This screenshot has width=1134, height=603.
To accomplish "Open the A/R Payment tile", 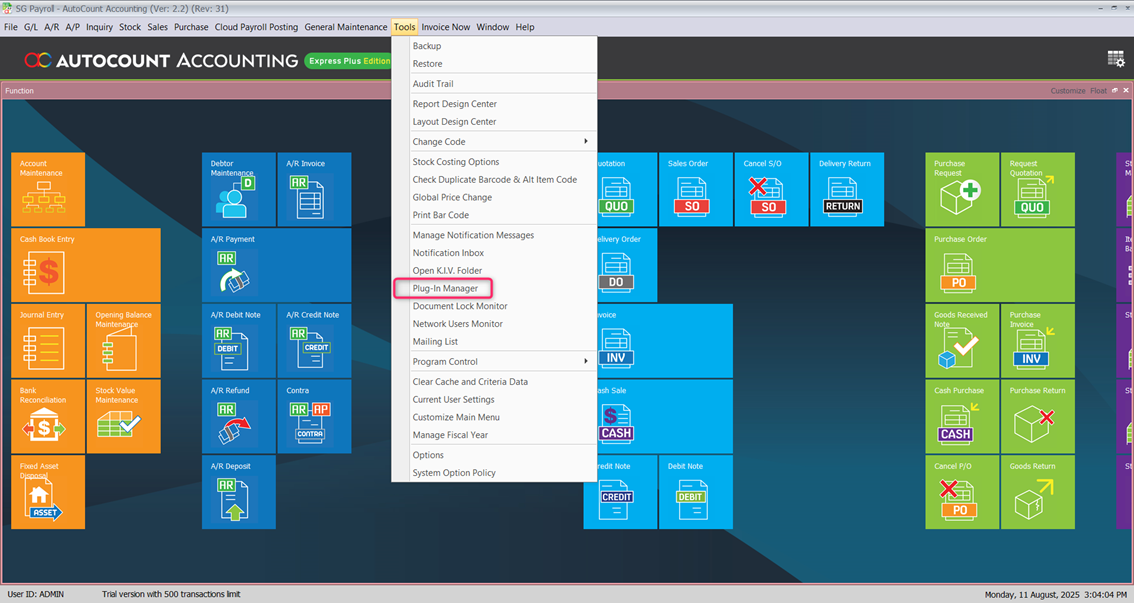I will pyautogui.click(x=277, y=265).
